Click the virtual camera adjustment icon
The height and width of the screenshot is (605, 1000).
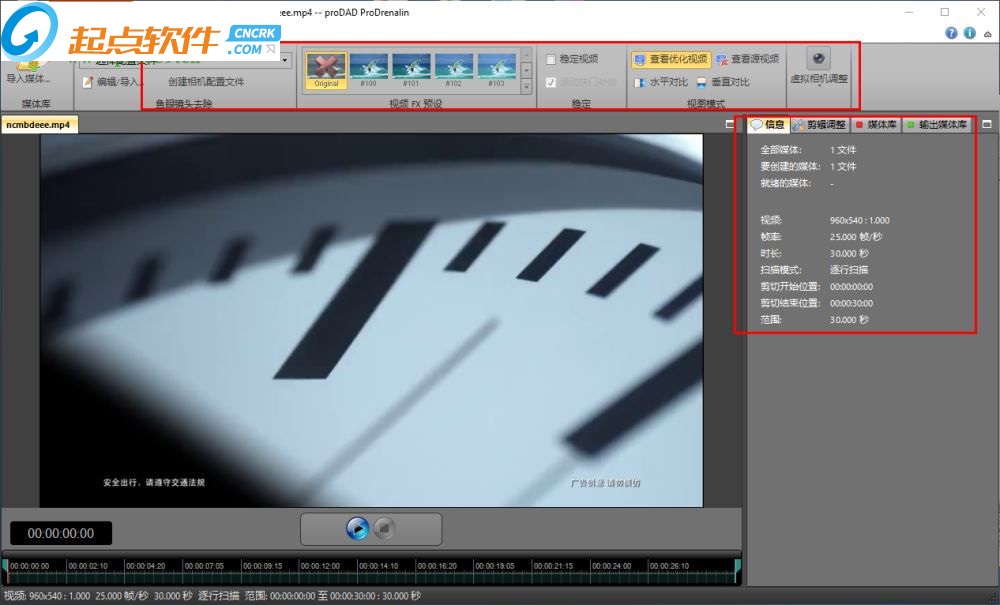tap(818, 60)
